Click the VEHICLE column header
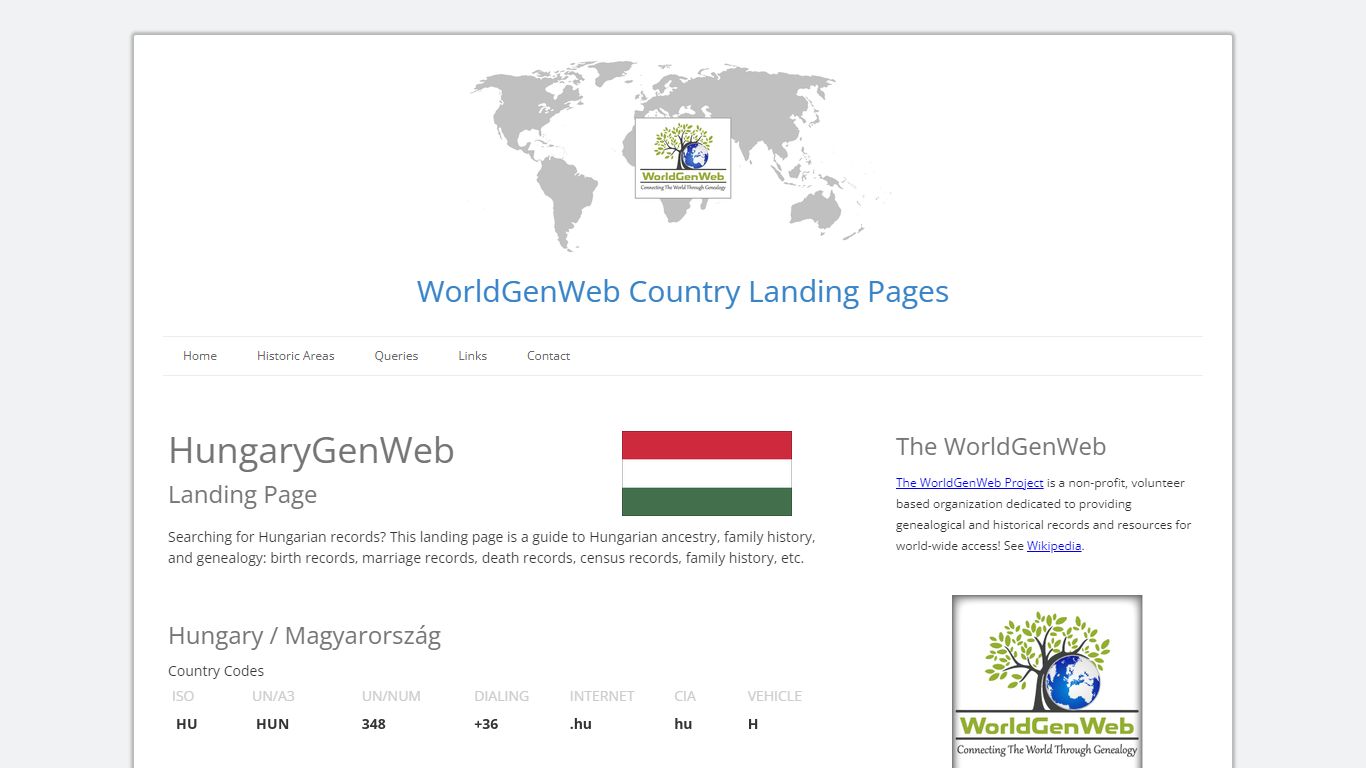1366x768 pixels. pos(774,696)
